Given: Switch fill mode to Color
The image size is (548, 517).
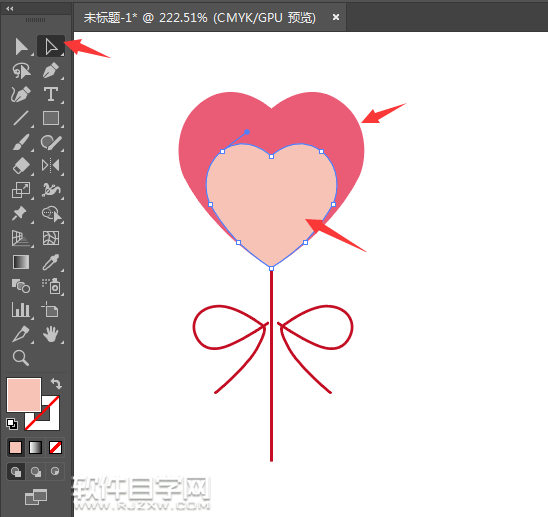Looking at the screenshot, I should [x=16, y=447].
